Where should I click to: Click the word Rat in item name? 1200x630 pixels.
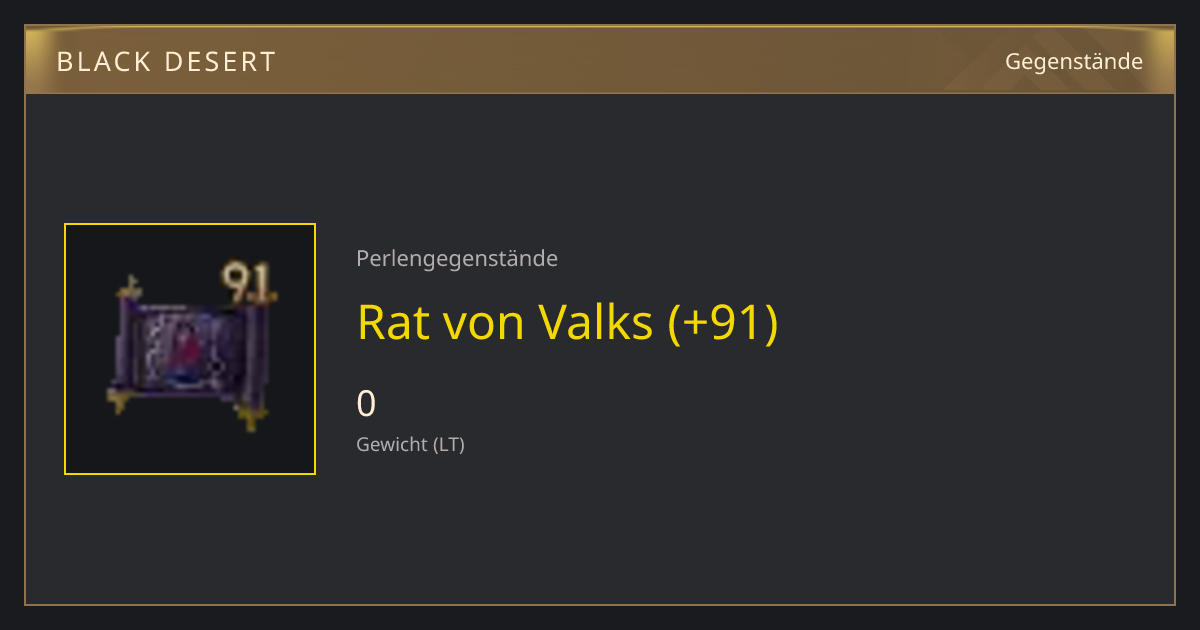(384, 322)
